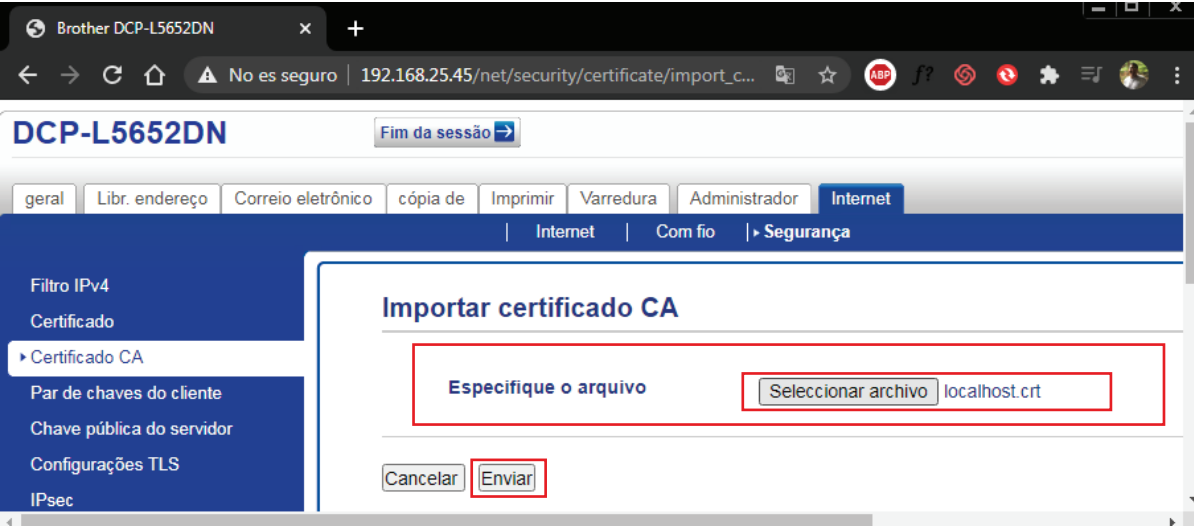
Task: Click the browser back arrow
Action: (x=28, y=75)
